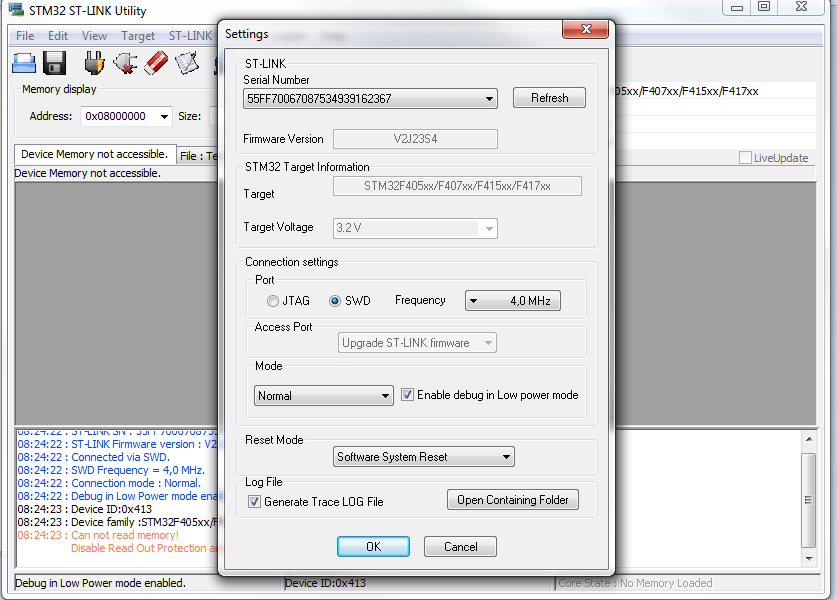The height and width of the screenshot is (600, 837).
Task: Open the Target Voltage 3.2 V dropdown
Action: tap(415, 228)
